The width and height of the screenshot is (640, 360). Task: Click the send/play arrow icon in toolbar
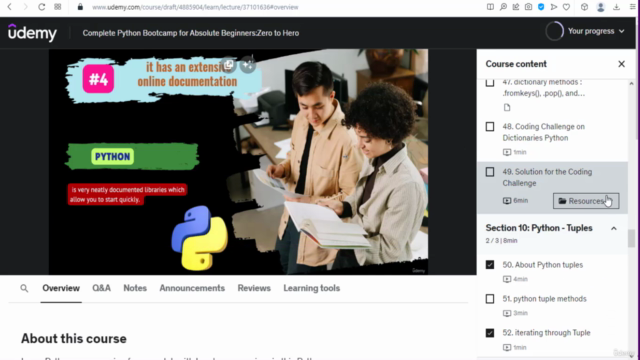pos(553,7)
